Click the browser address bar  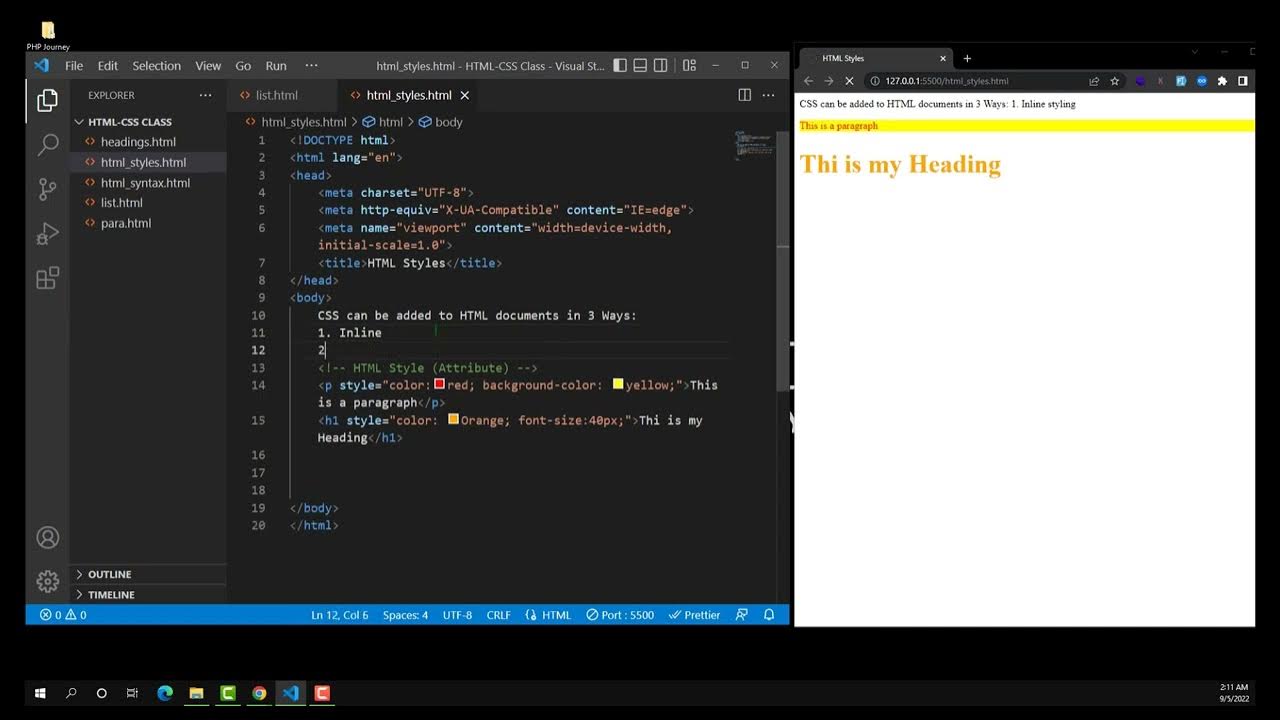point(975,81)
